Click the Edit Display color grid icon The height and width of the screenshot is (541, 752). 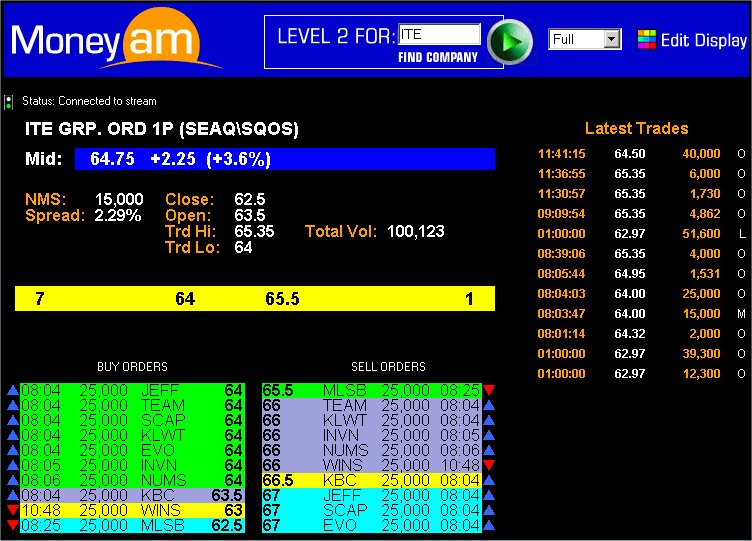tap(646, 40)
